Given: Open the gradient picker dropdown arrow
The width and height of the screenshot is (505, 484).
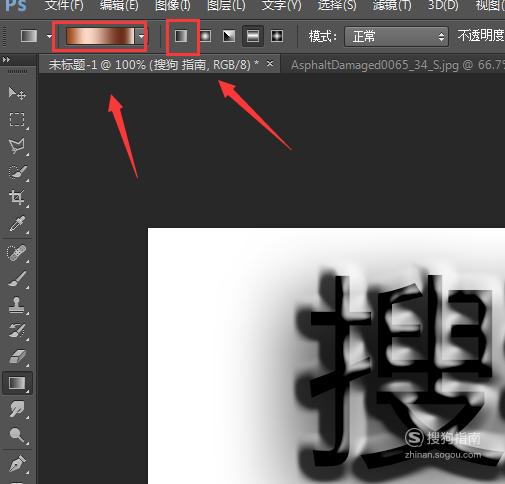Looking at the screenshot, I should tap(141, 36).
